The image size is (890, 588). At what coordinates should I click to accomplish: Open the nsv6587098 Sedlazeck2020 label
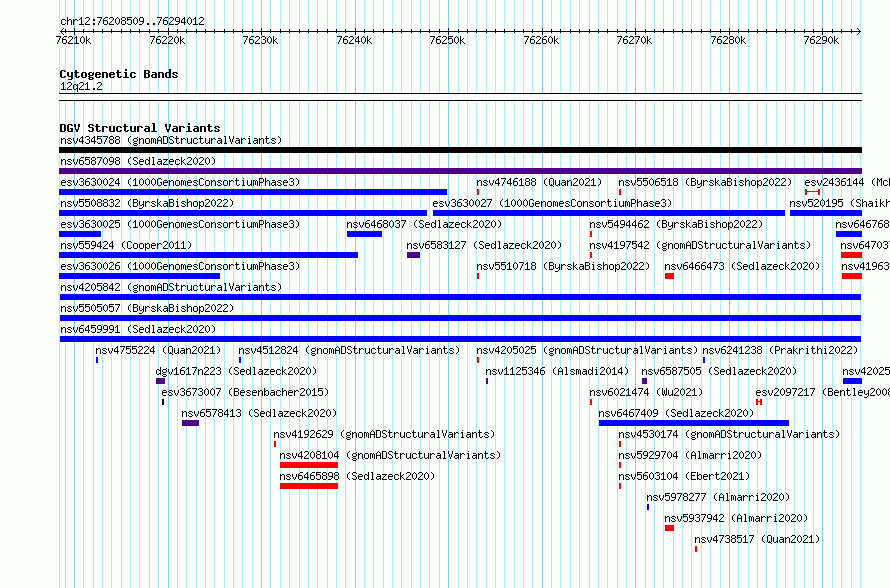pyautogui.click(x=138, y=161)
